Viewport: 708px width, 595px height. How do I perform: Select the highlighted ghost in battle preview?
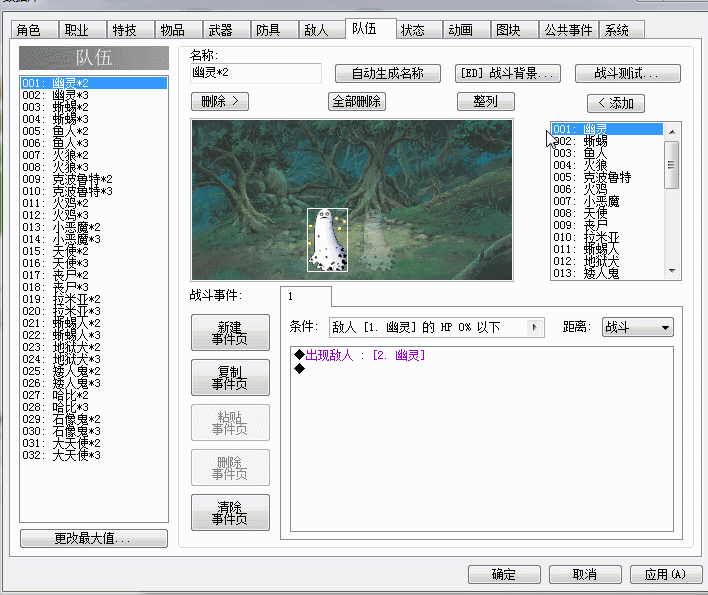tap(327, 240)
